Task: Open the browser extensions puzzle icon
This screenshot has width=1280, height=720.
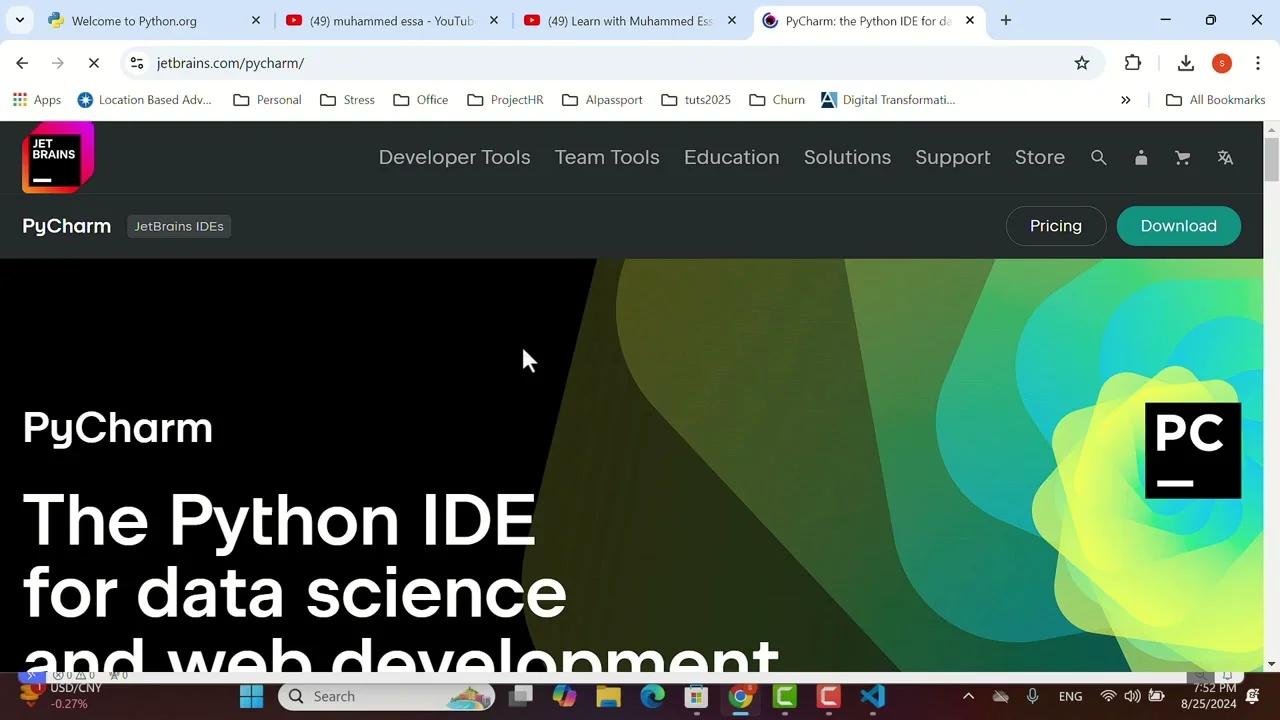Action: click(x=1132, y=62)
